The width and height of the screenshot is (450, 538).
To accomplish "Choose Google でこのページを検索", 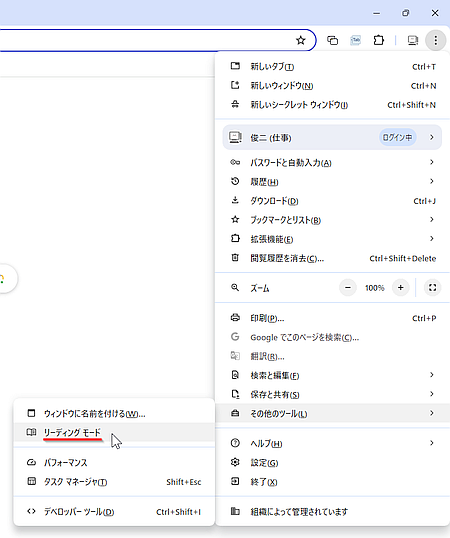I will (x=332, y=338).
